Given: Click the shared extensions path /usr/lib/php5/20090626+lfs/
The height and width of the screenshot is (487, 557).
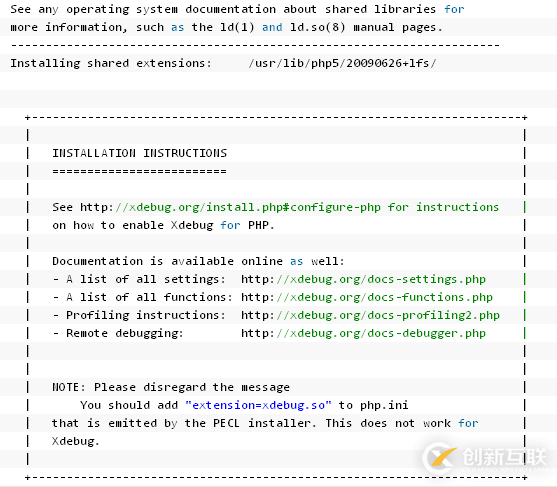Looking at the screenshot, I should tap(342, 64).
